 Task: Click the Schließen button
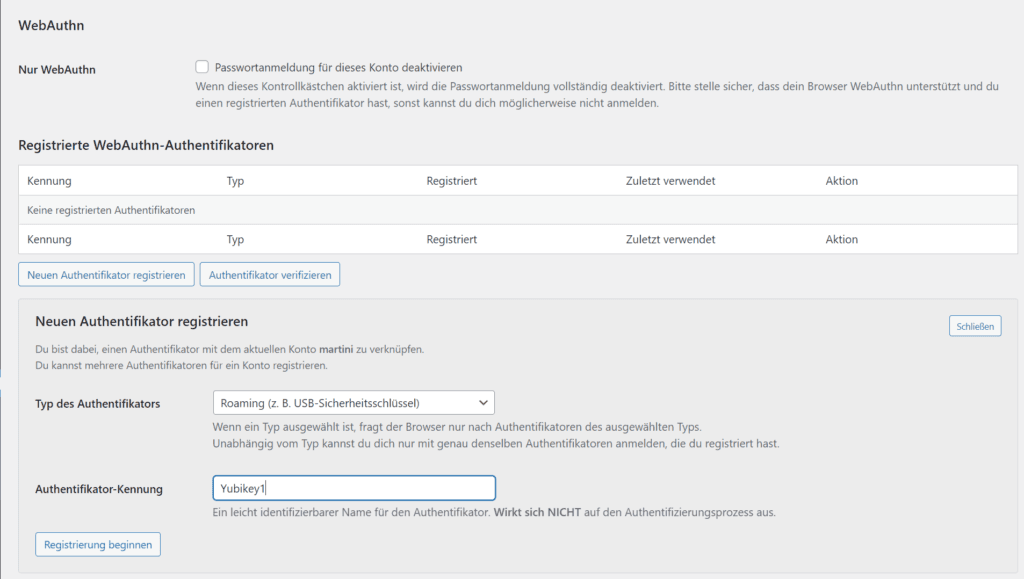(x=975, y=326)
